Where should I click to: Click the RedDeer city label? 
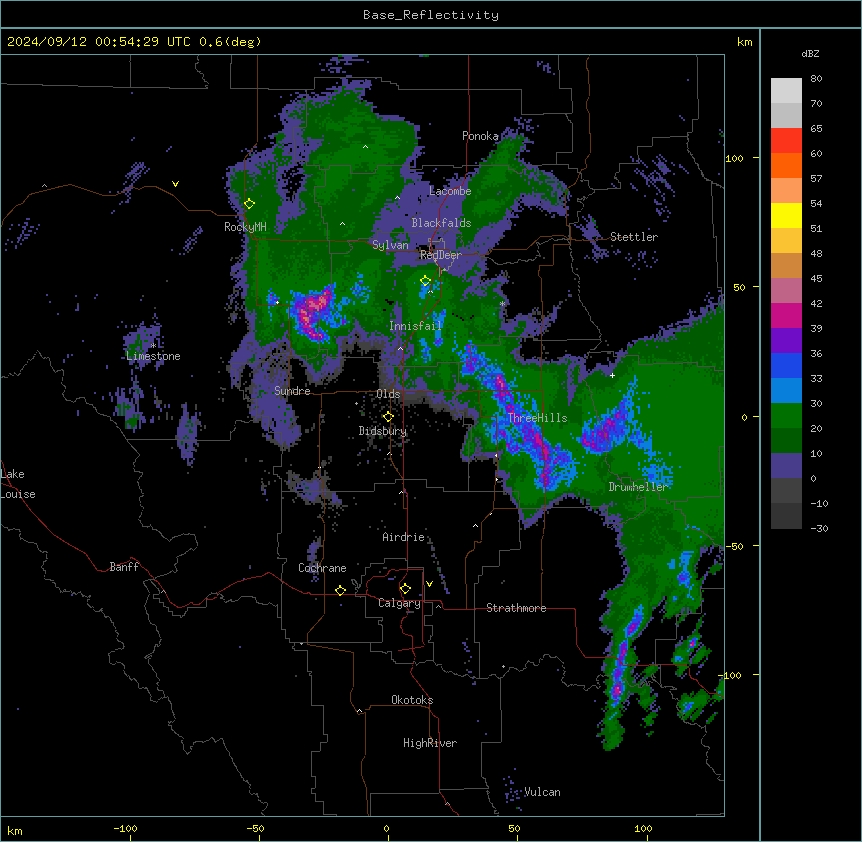(x=441, y=255)
